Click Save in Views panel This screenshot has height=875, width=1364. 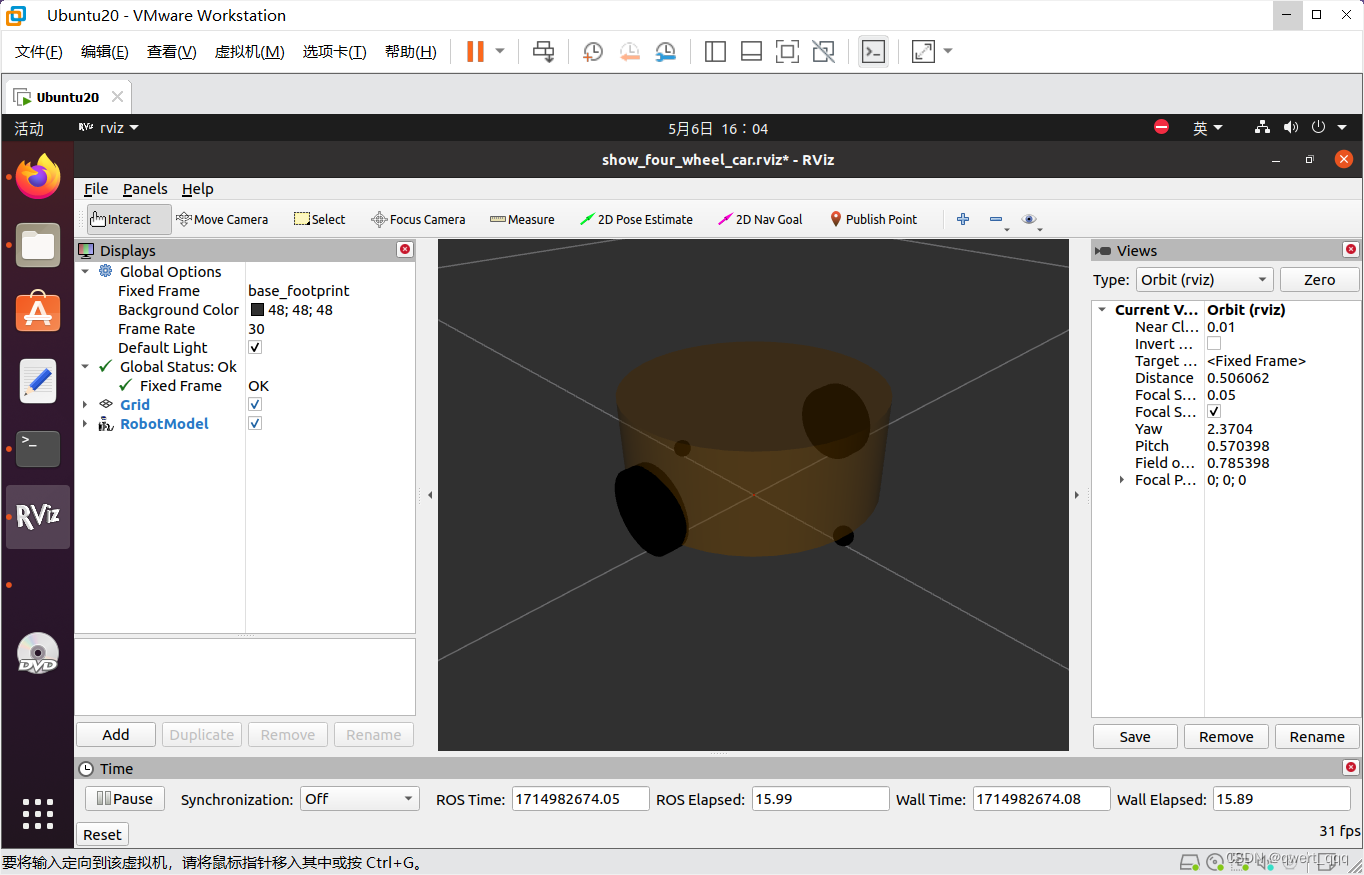[x=1135, y=737]
